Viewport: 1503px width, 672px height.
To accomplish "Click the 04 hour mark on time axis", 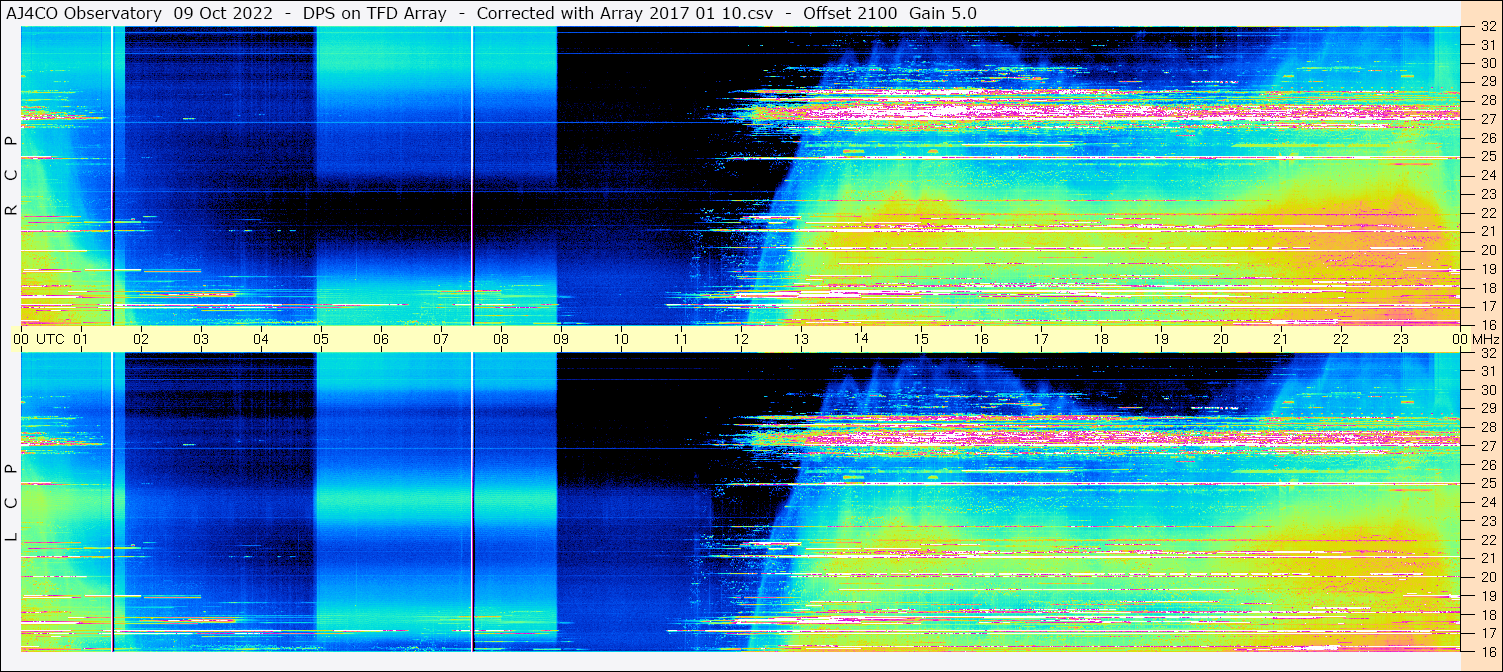I will click(x=261, y=339).
